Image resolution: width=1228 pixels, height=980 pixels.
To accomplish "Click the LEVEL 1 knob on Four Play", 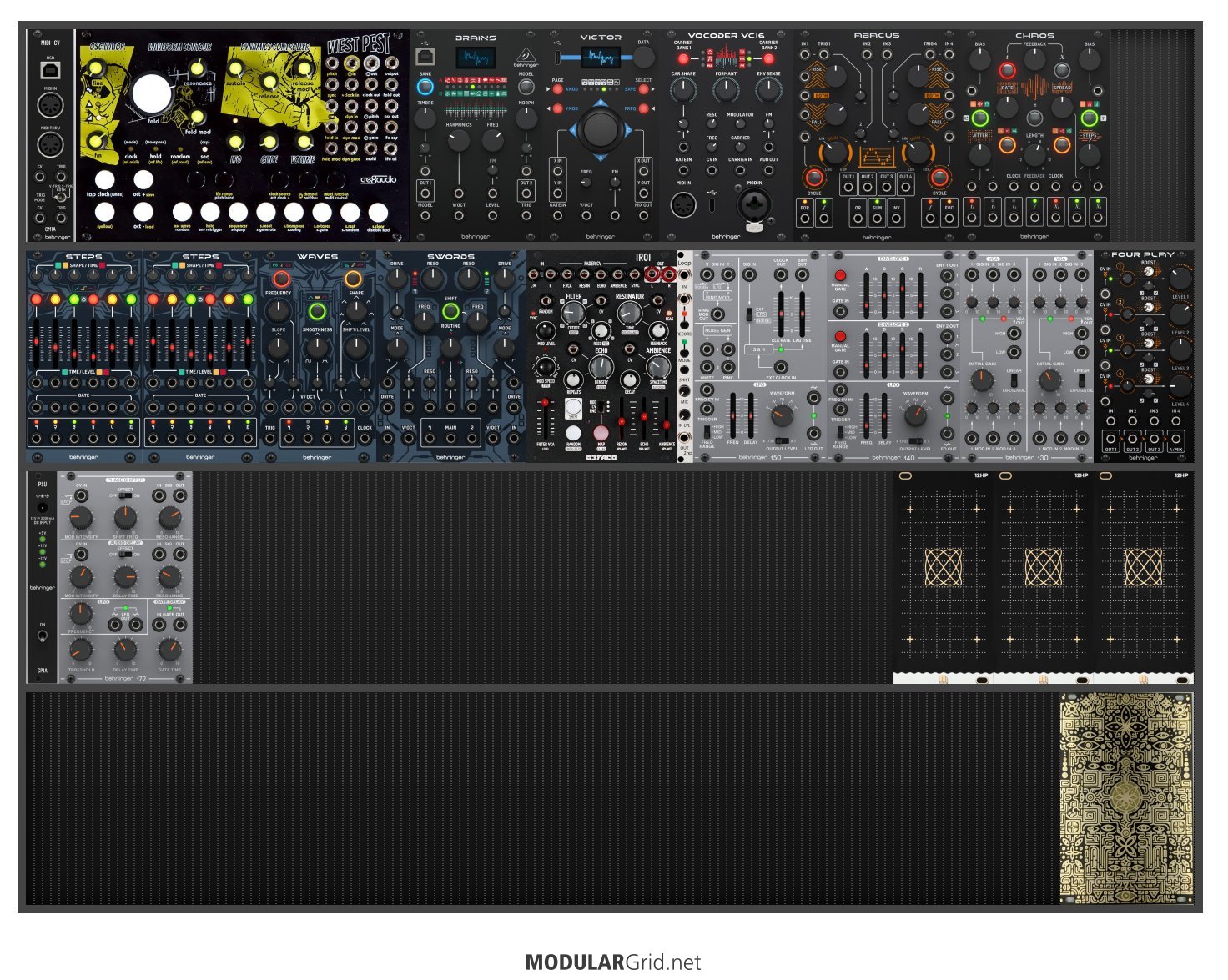I will (1180, 279).
